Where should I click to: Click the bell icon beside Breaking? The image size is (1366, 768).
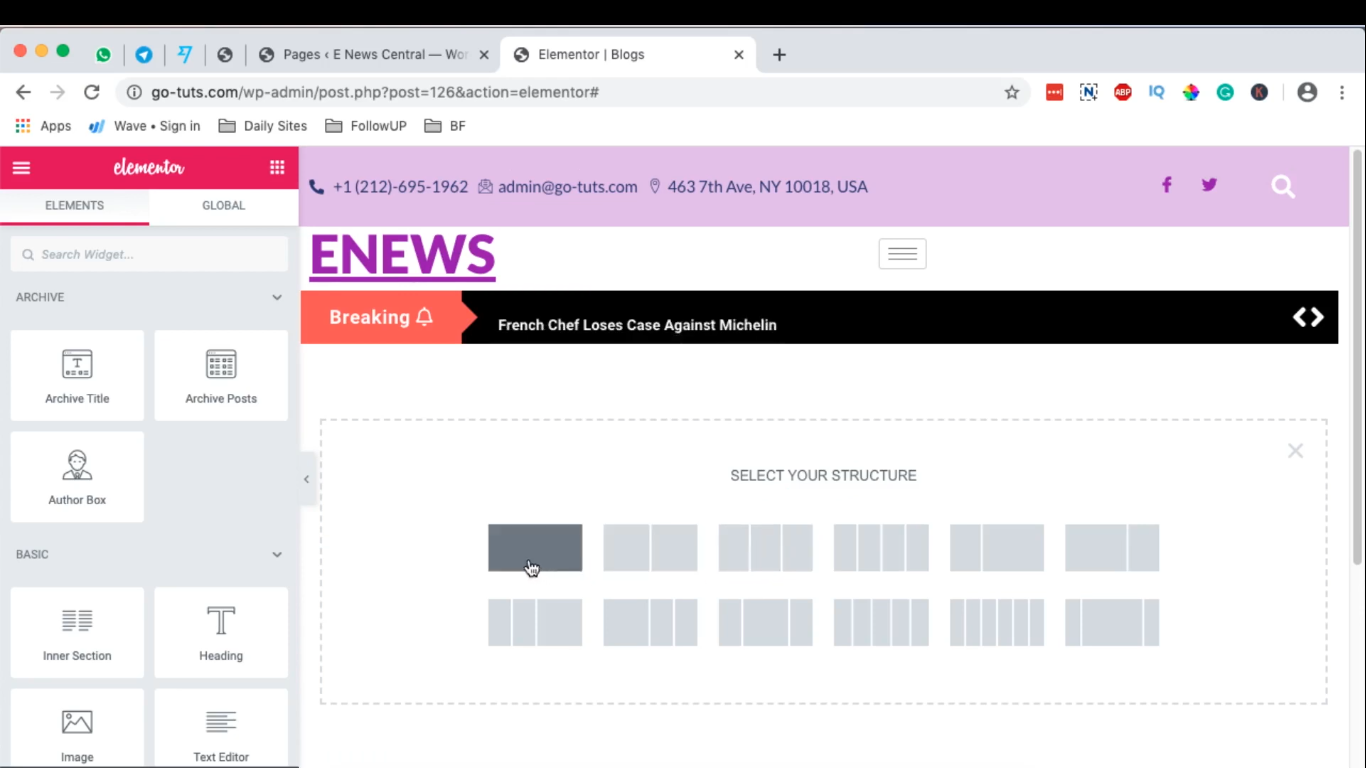tap(424, 317)
